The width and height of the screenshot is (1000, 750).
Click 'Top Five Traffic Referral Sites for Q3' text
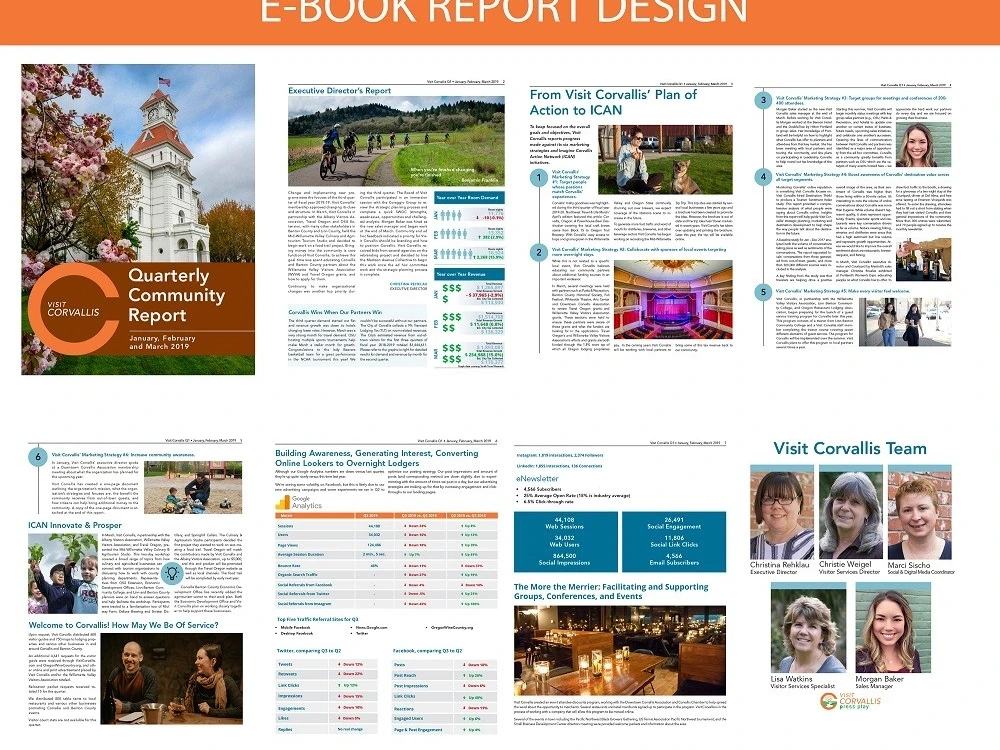click(x=318, y=619)
